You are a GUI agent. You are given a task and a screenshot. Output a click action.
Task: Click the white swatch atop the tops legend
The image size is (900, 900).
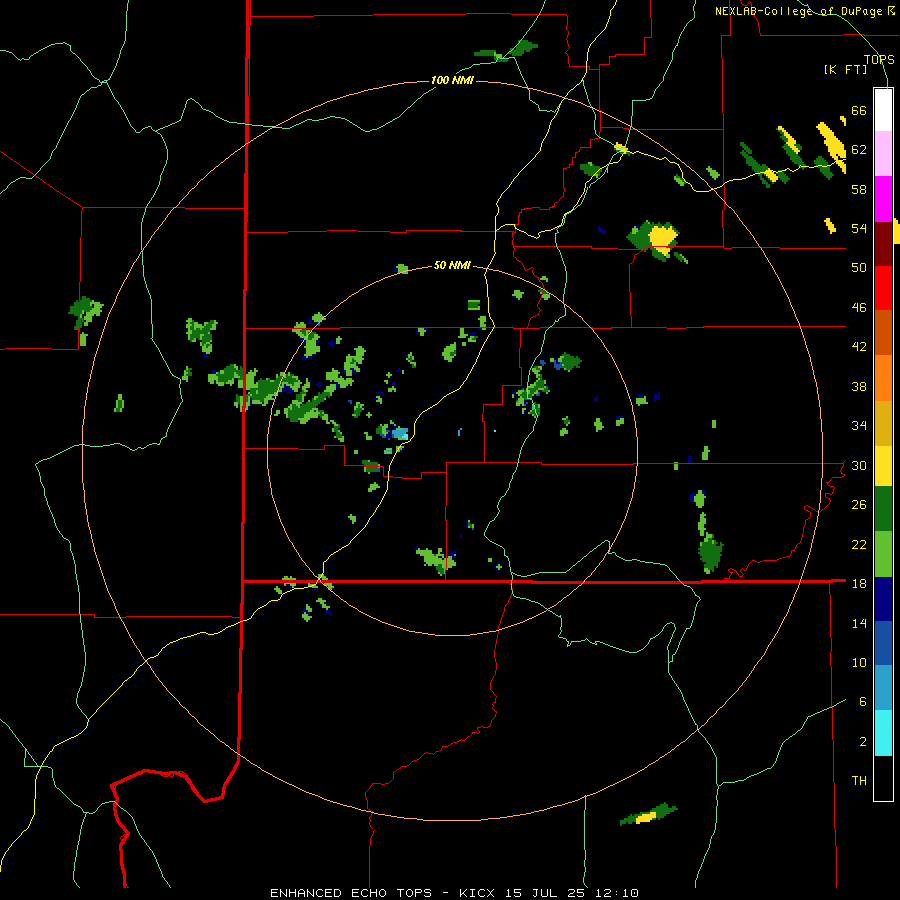883,110
